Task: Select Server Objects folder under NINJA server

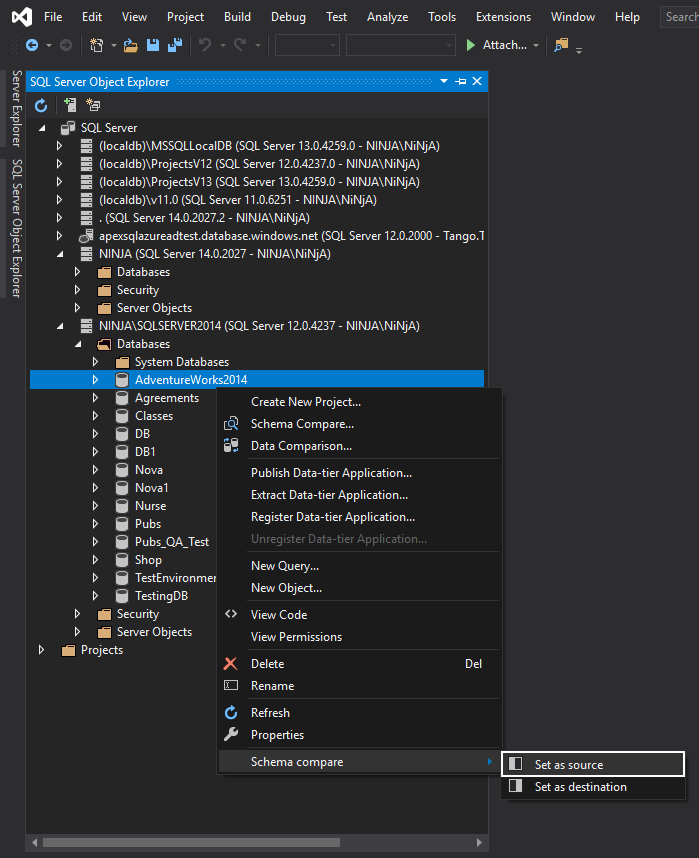Action: tap(154, 308)
